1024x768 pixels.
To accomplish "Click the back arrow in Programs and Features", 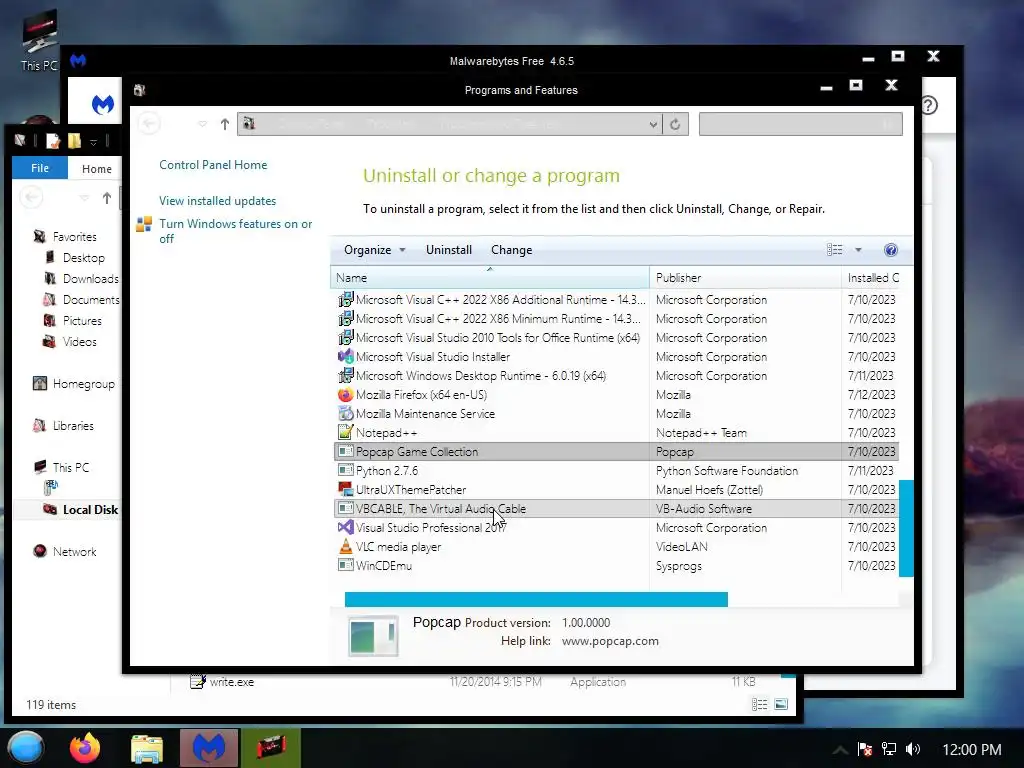I will [x=149, y=123].
